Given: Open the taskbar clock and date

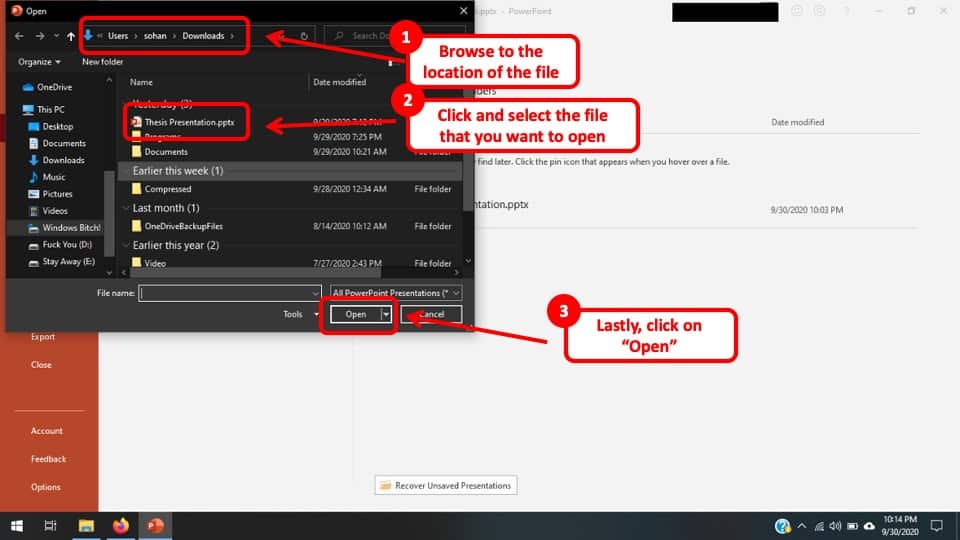Looking at the screenshot, I should tap(900, 526).
